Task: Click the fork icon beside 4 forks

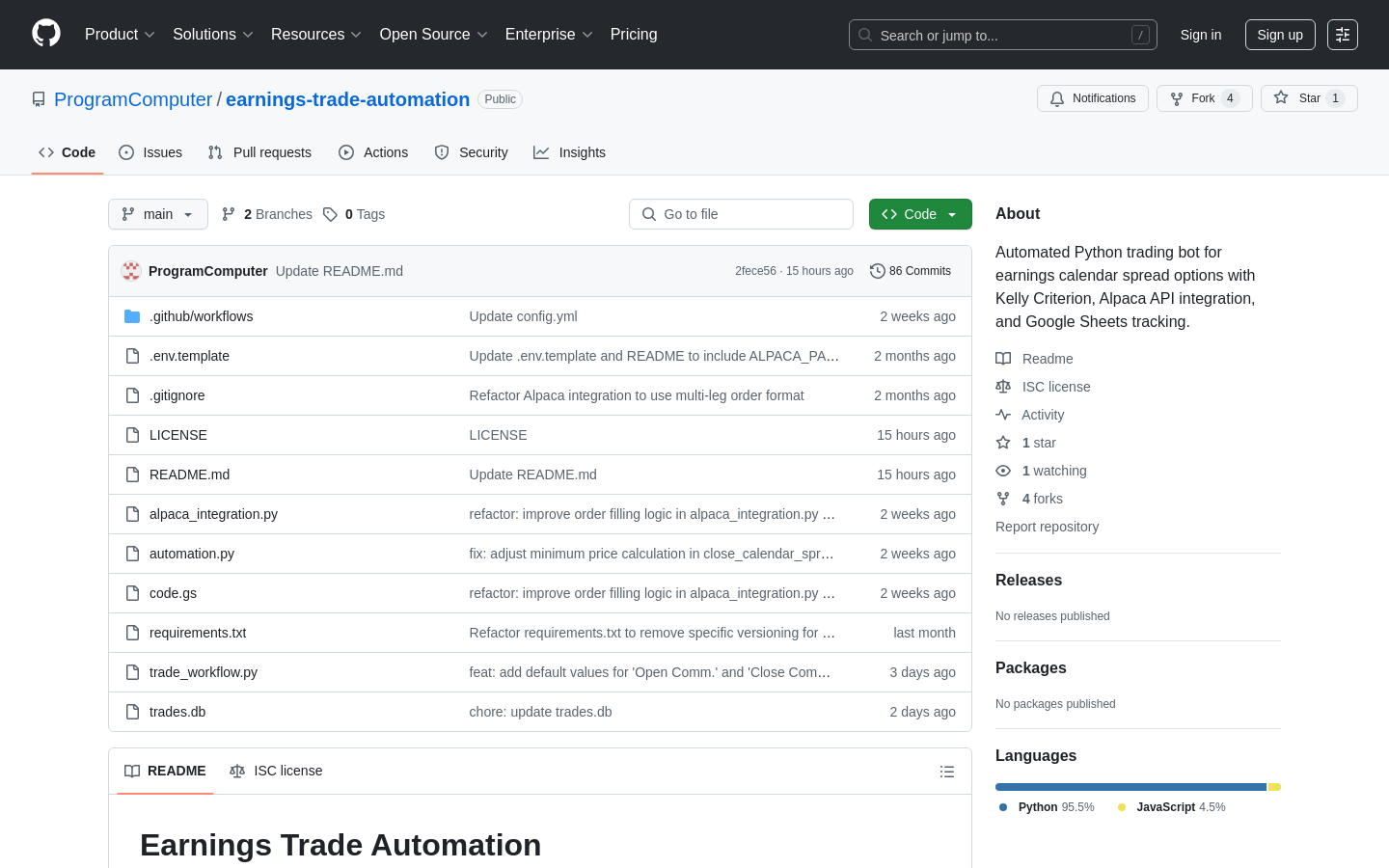Action: tap(1003, 499)
